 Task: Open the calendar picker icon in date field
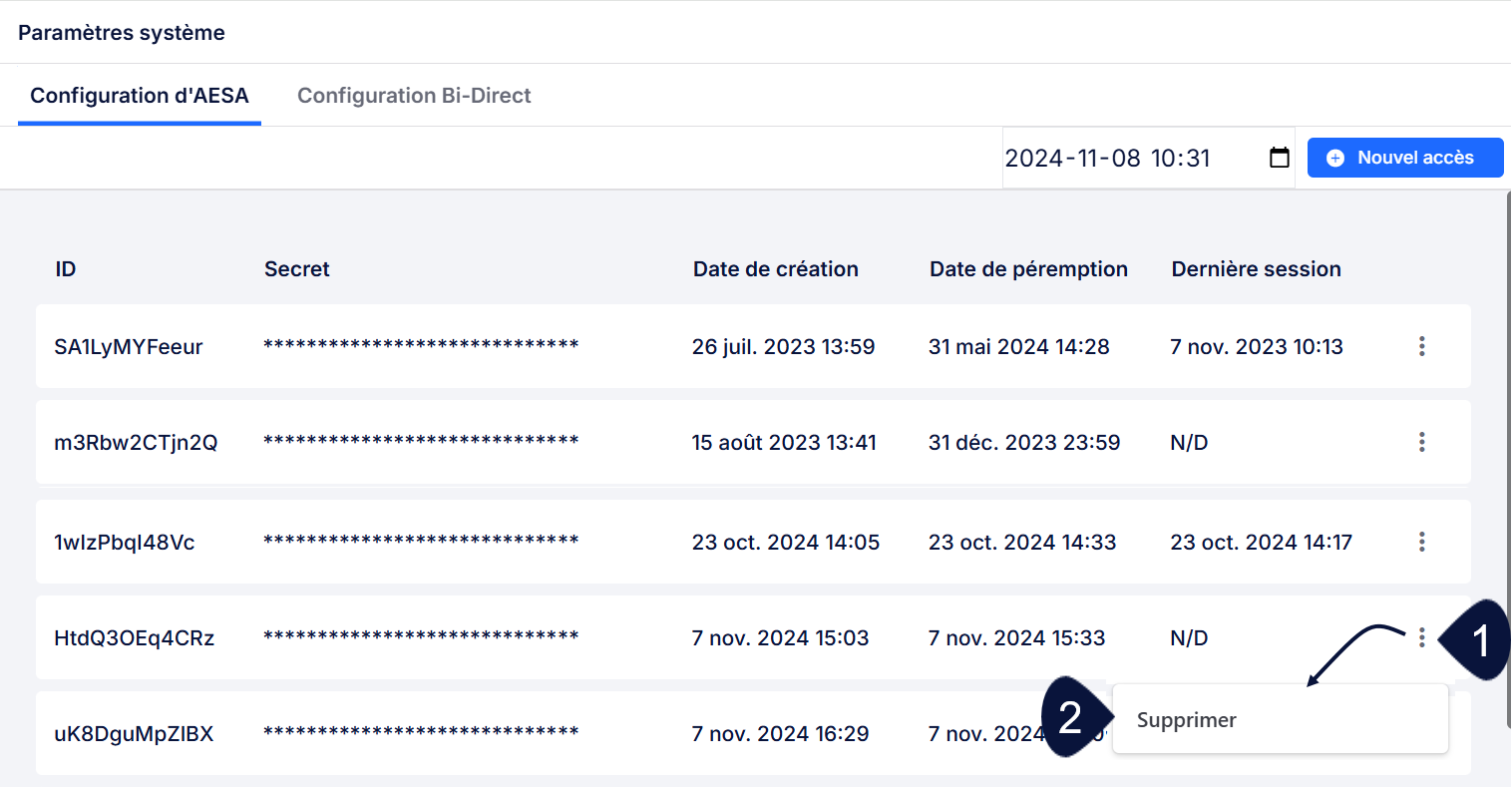[1279, 158]
